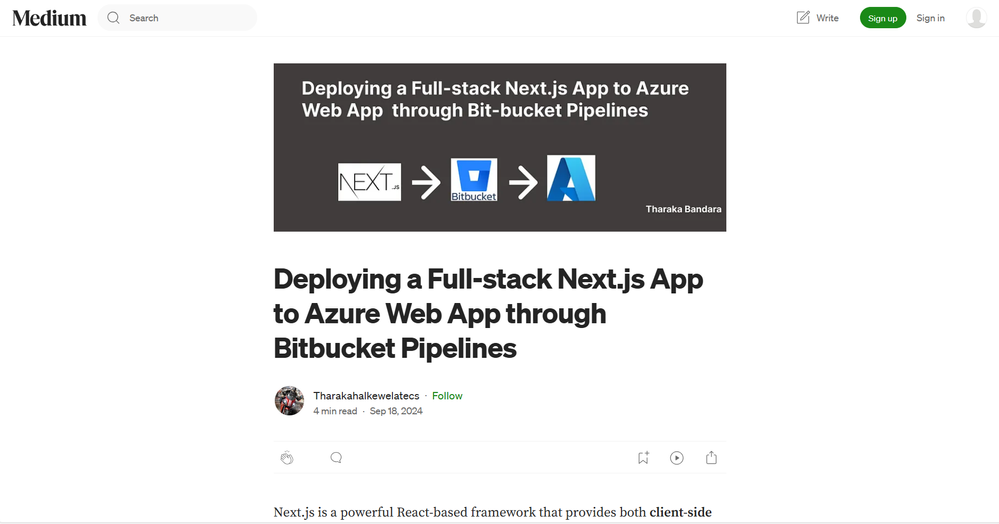This screenshot has width=999, height=524.
Task: Open the article banner image
Action: coord(500,147)
